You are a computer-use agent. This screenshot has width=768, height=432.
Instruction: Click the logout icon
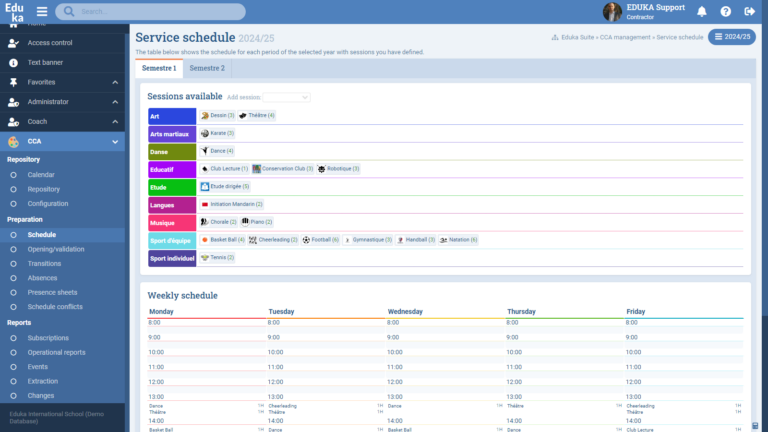click(x=749, y=11)
